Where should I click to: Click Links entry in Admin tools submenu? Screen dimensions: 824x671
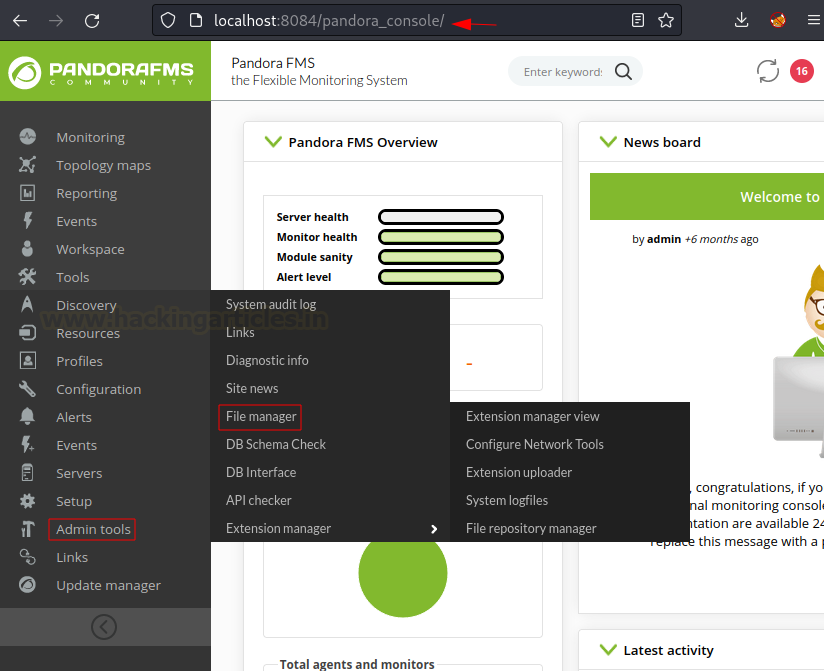(x=240, y=333)
